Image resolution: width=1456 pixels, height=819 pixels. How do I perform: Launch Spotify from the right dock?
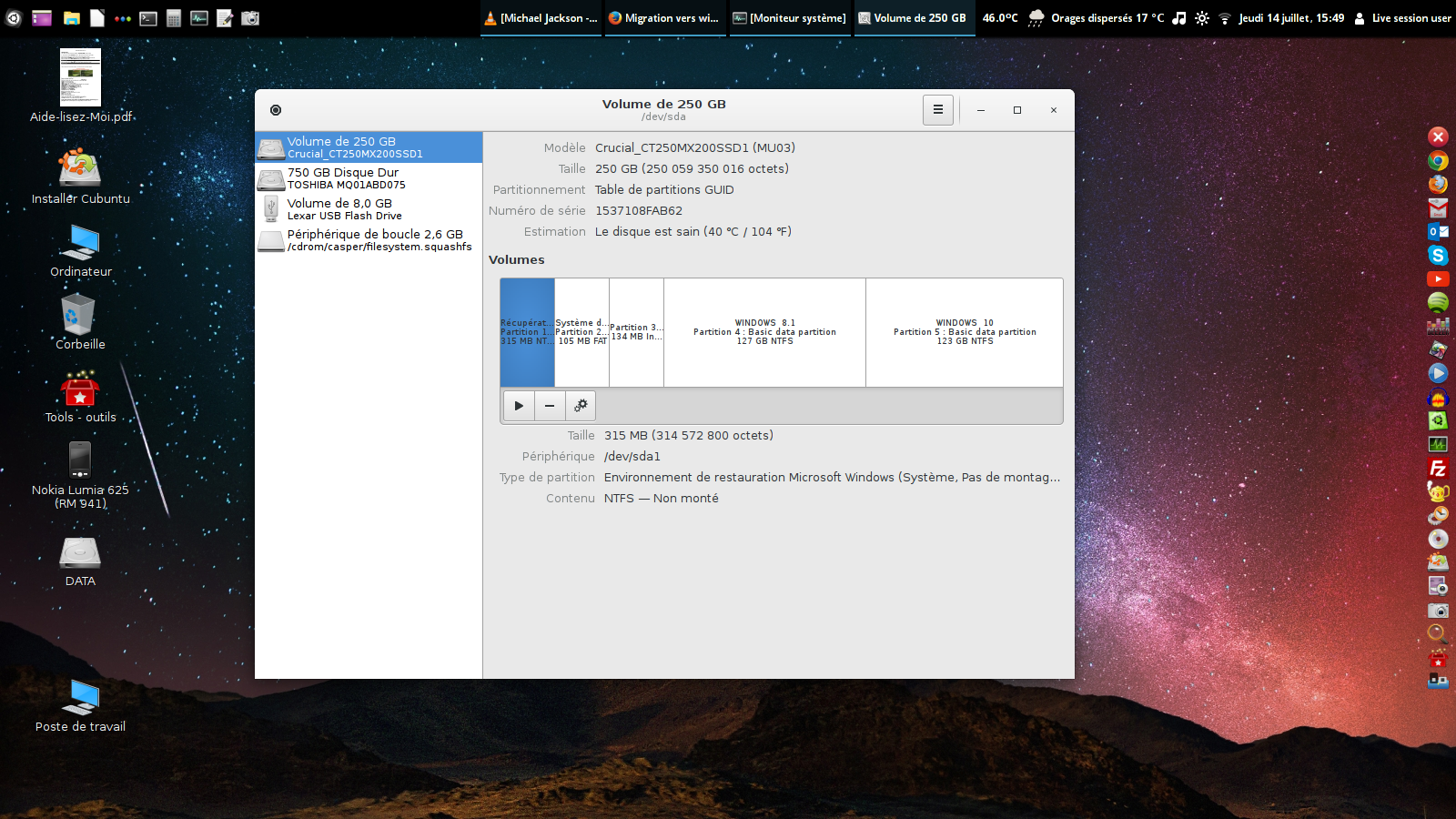[x=1438, y=302]
